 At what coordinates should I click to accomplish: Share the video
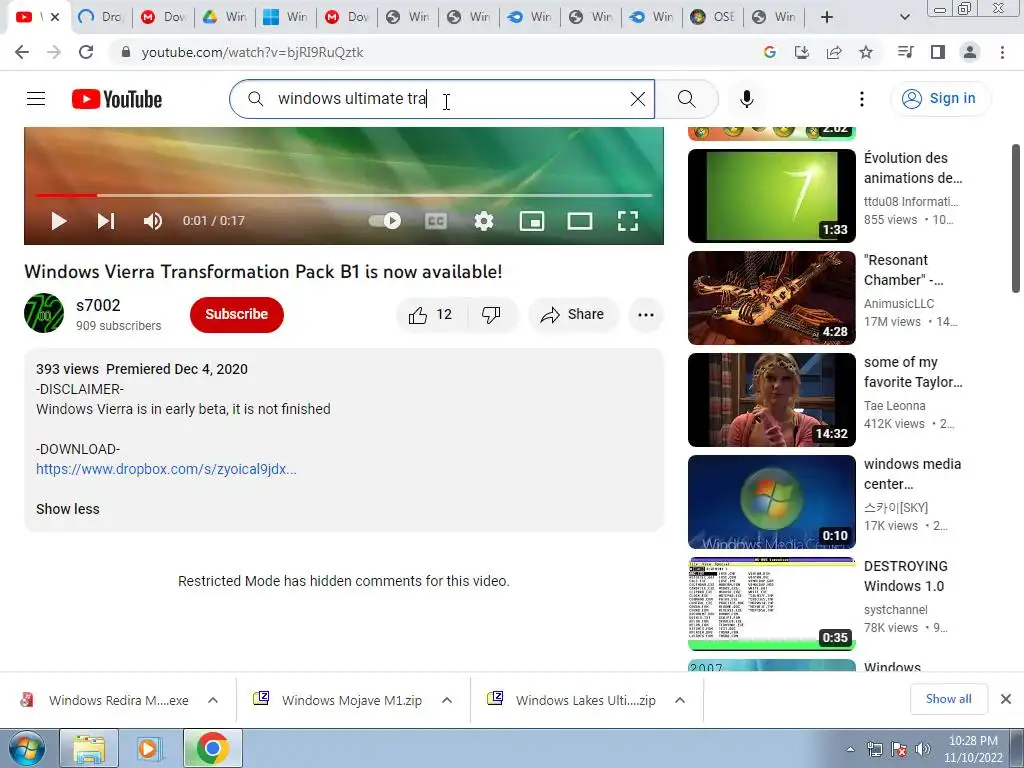[x=573, y=315]
